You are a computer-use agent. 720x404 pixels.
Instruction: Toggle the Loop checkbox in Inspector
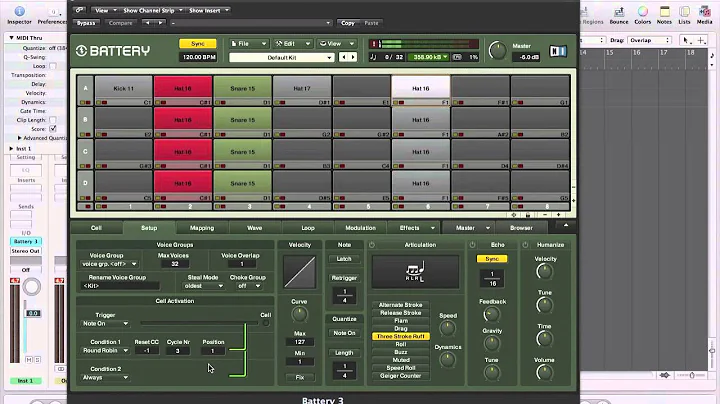[x=53, y=66]
